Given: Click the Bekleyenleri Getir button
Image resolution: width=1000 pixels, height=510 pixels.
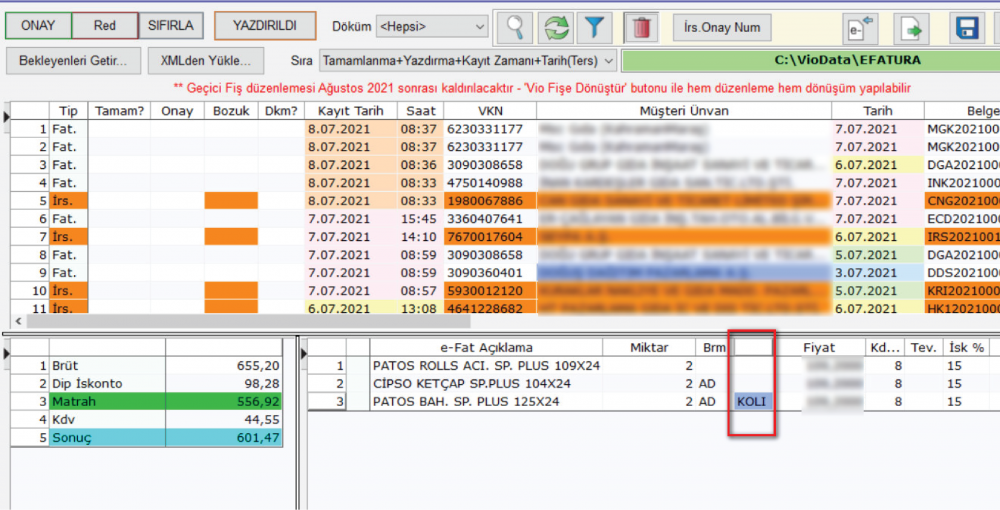Looking at the screenshot, I should point(73,60).
